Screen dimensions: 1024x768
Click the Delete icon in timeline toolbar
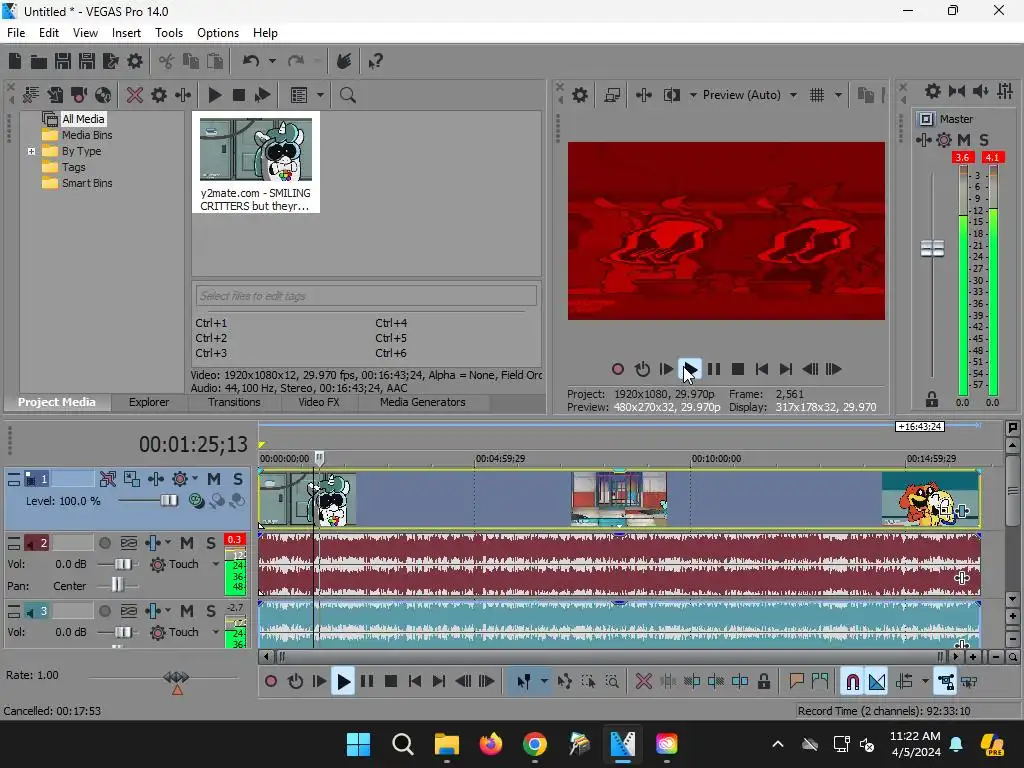(x=643, y=682)
